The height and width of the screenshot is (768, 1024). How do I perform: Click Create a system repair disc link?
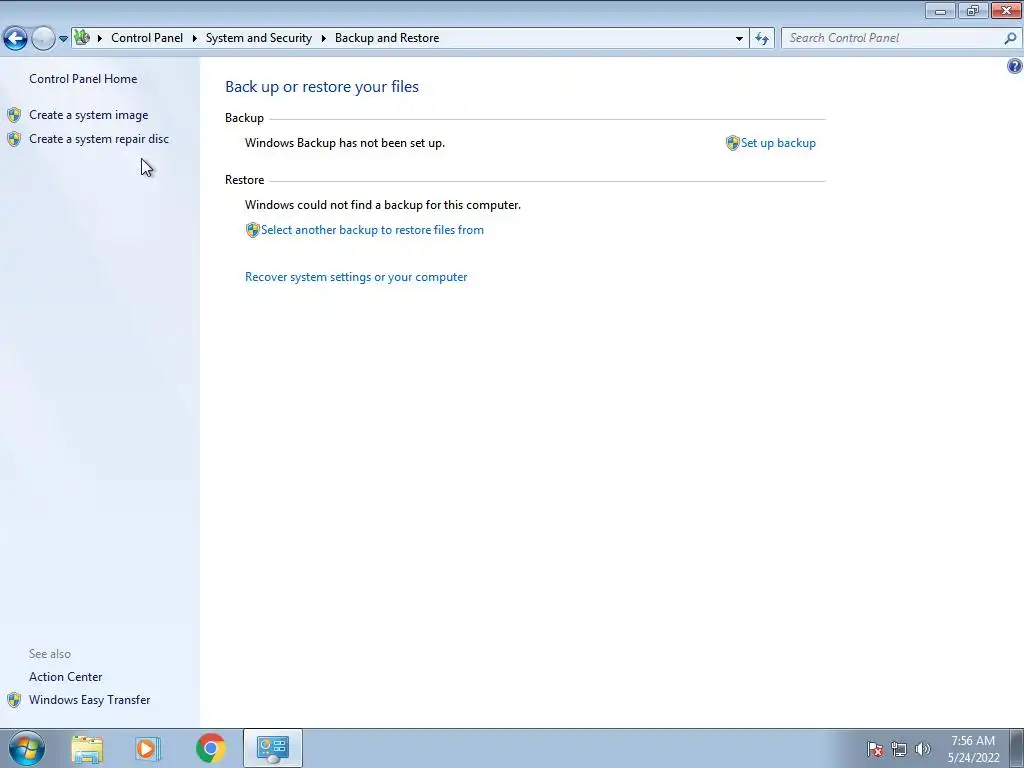(99, 138)
